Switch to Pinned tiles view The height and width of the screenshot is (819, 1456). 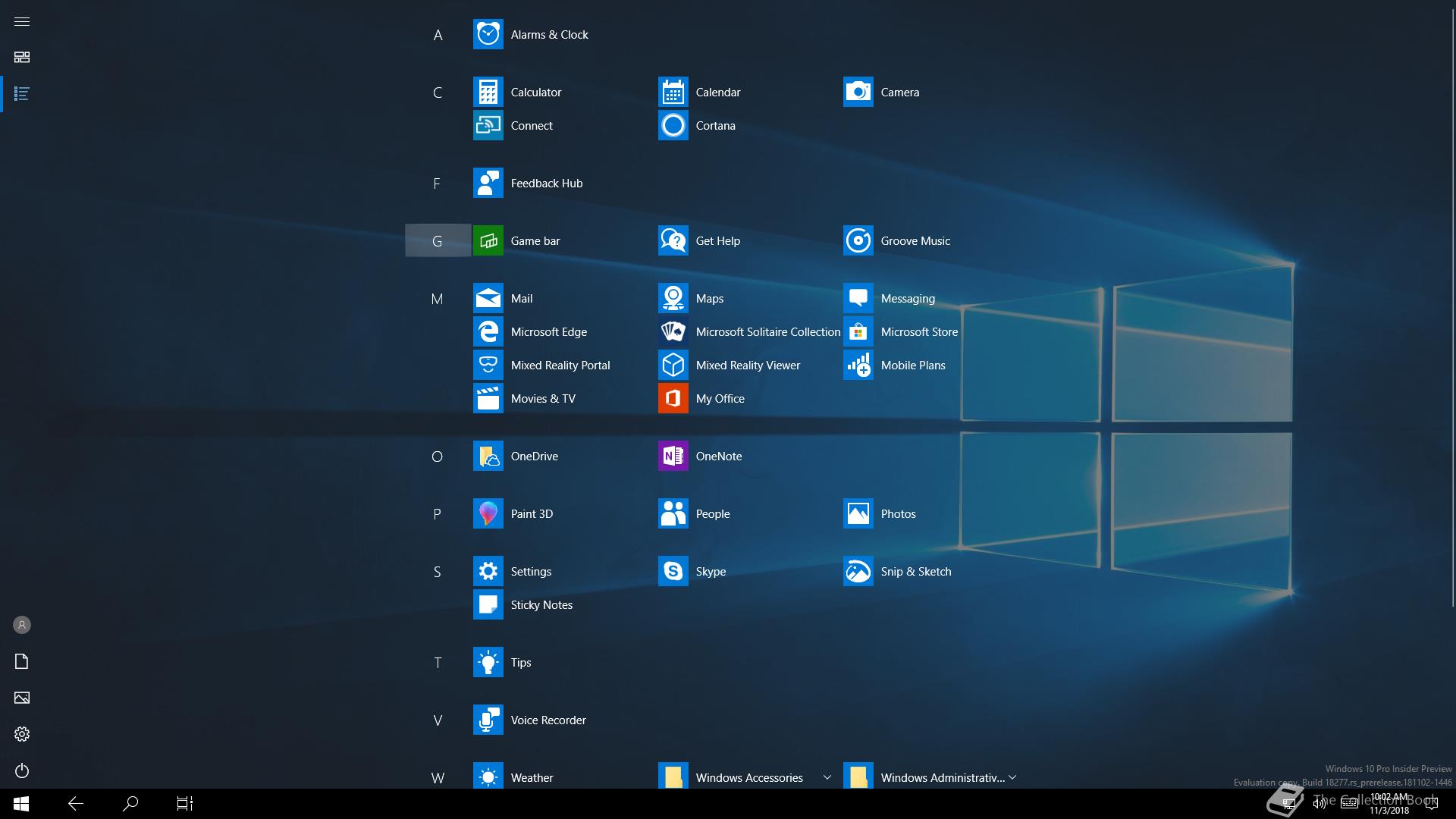click(x=22, y=58)
